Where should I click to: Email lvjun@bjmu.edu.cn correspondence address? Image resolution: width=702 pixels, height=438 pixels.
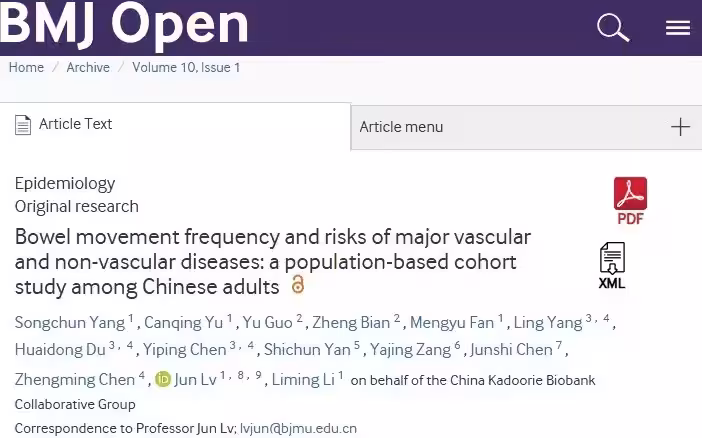[x=298, y=428]
